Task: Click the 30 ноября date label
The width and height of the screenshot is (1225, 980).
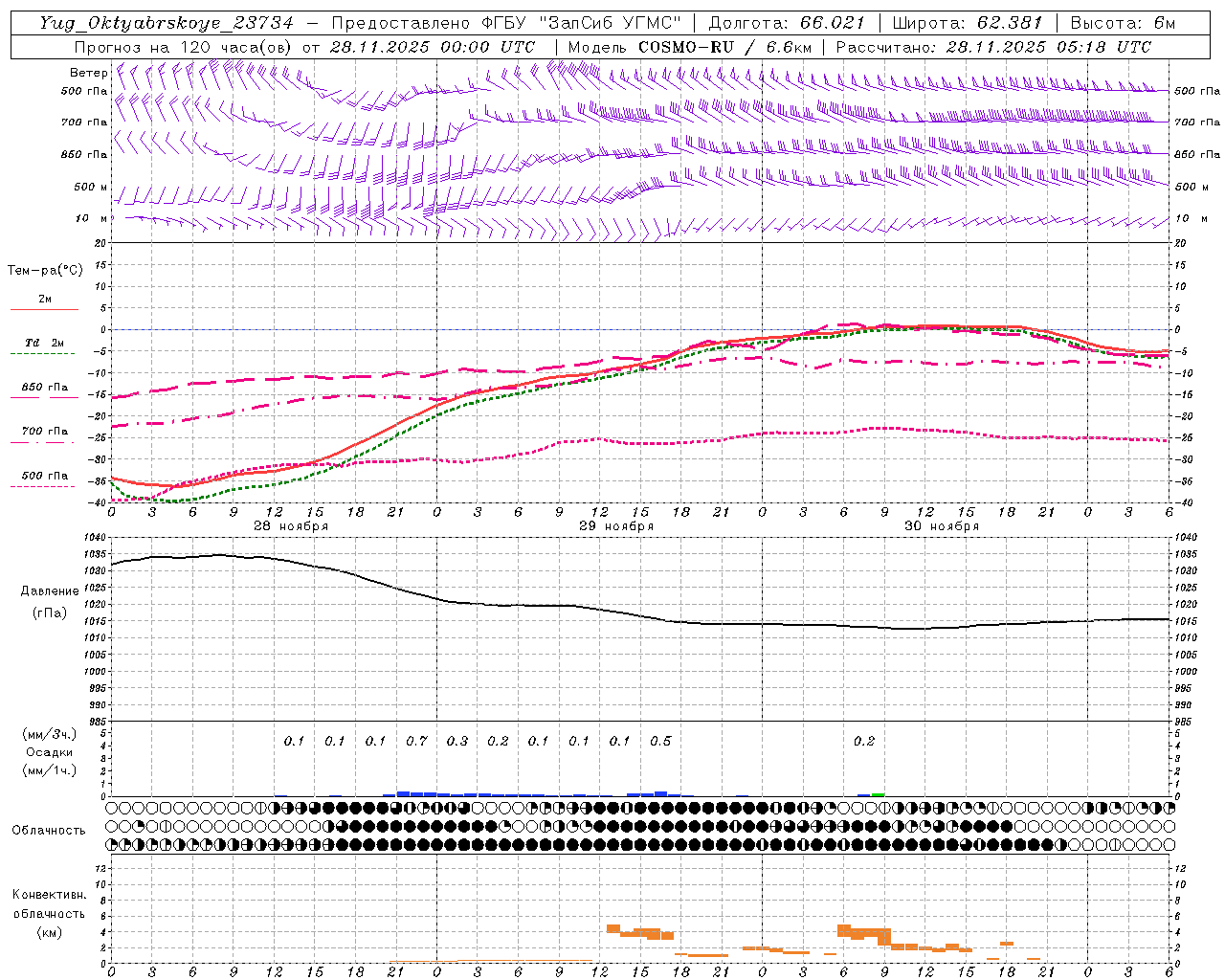Action: click(942, 526)
